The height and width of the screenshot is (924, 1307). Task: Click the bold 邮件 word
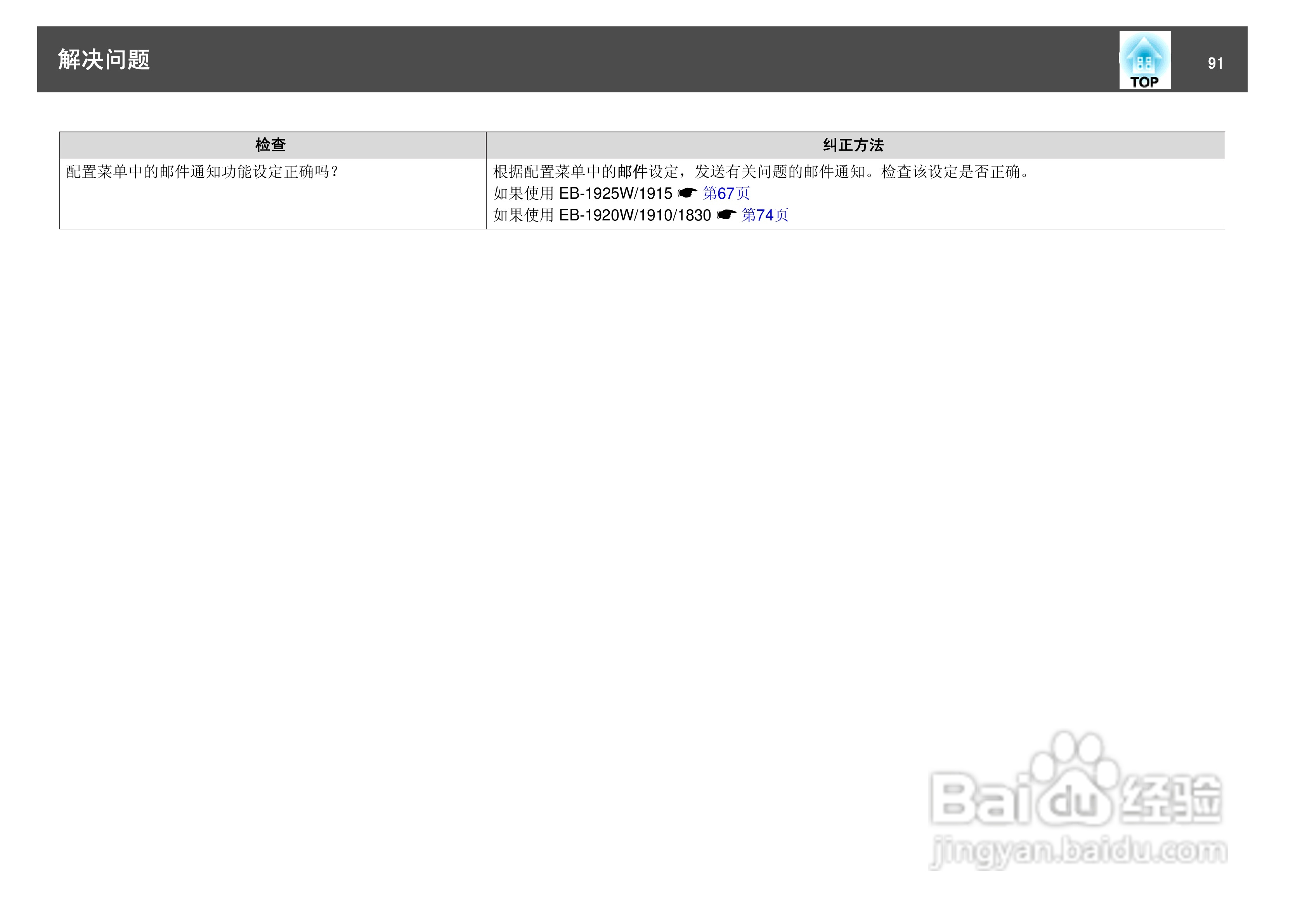tap(633, 172)
